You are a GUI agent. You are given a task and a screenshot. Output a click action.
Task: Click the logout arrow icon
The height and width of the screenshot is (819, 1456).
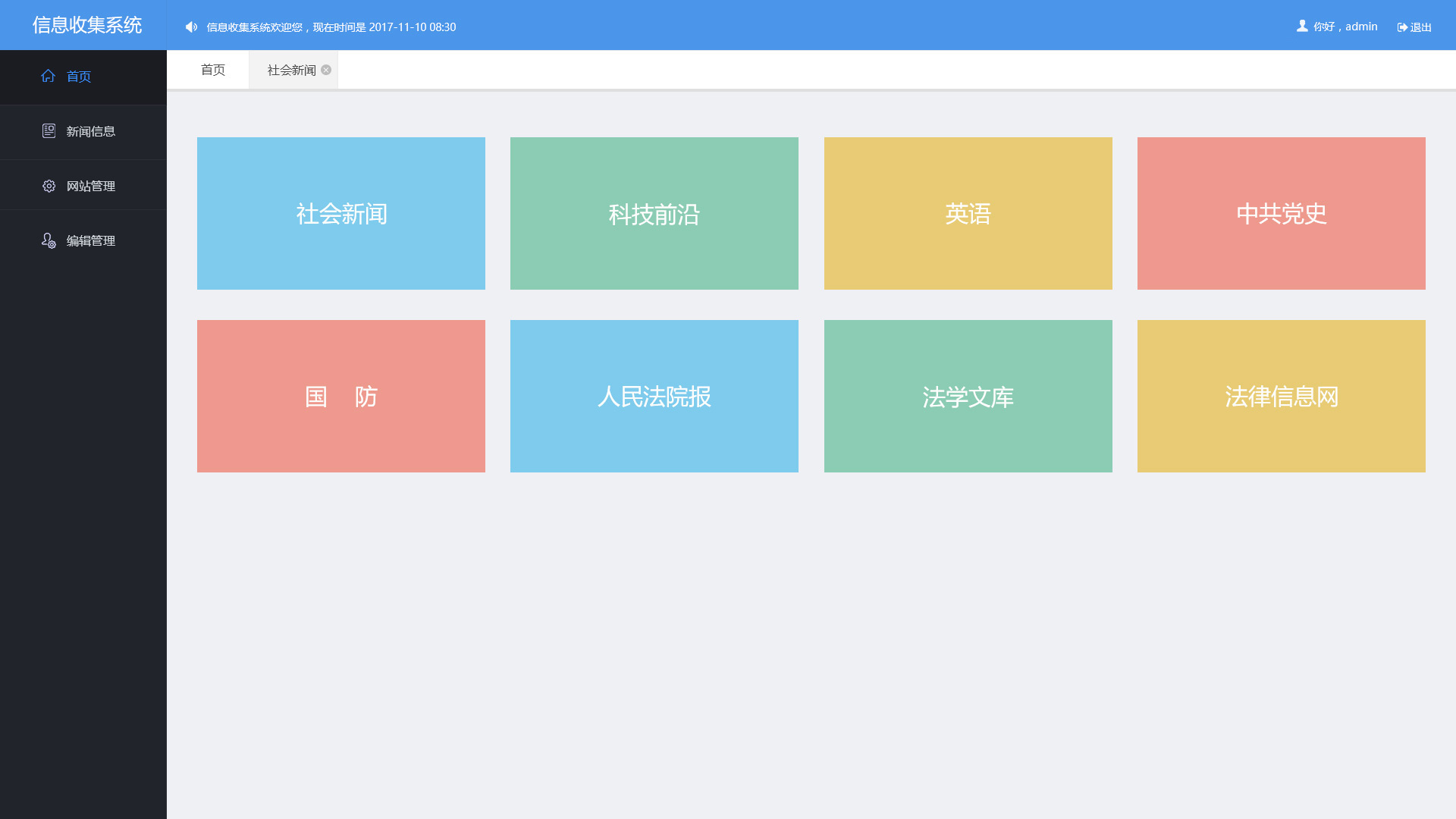tap(1402, 27)
